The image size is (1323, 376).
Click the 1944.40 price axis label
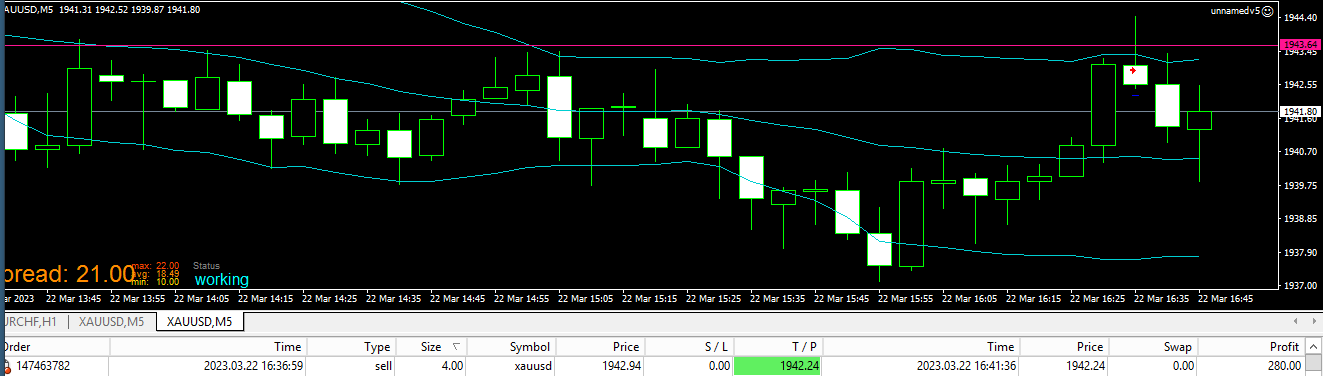tap(1301, 18)
